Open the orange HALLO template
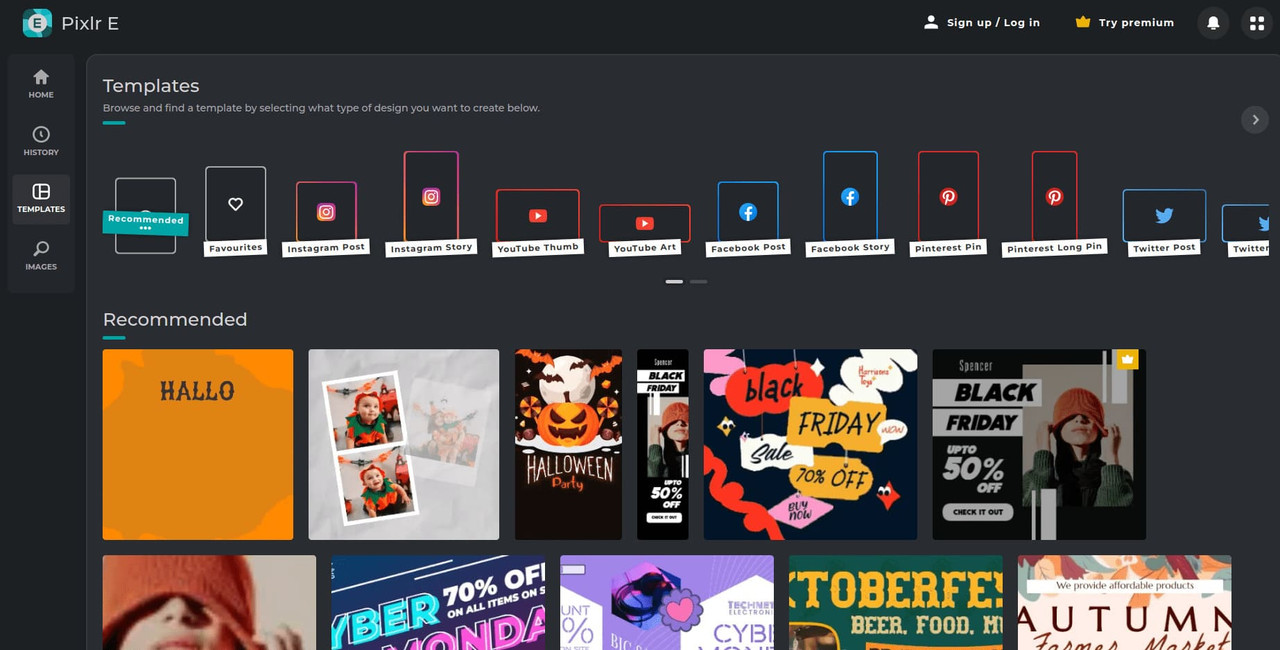 [198, 444]
